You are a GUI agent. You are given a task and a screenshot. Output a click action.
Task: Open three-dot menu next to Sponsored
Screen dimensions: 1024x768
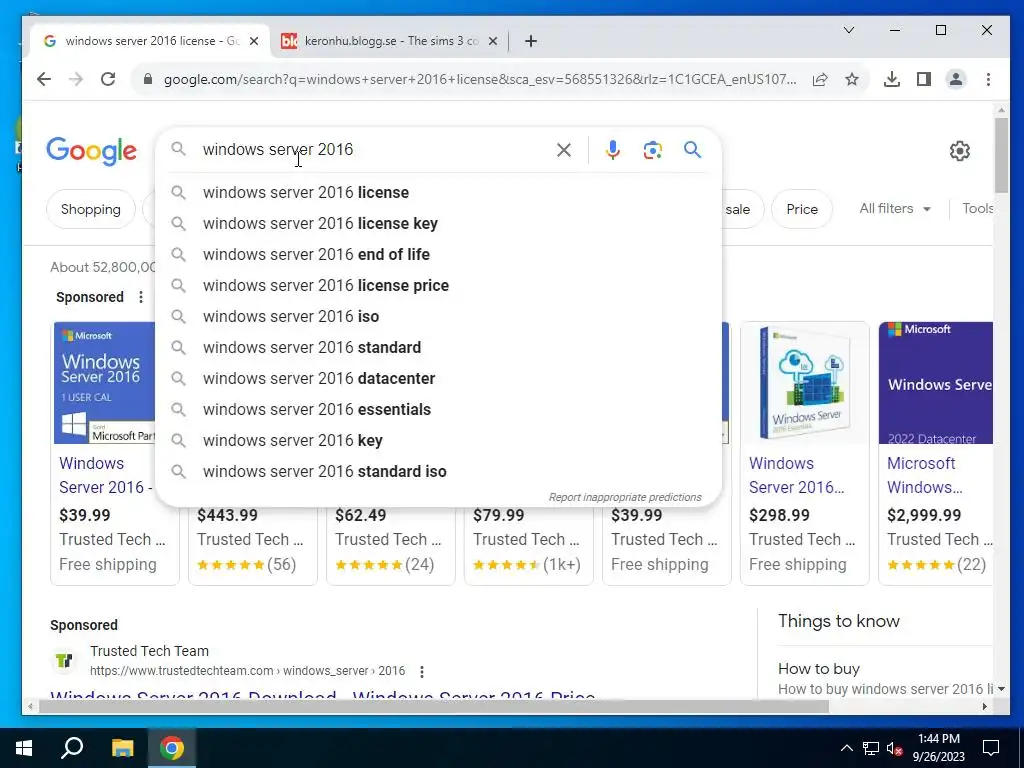tap(140, 297)
